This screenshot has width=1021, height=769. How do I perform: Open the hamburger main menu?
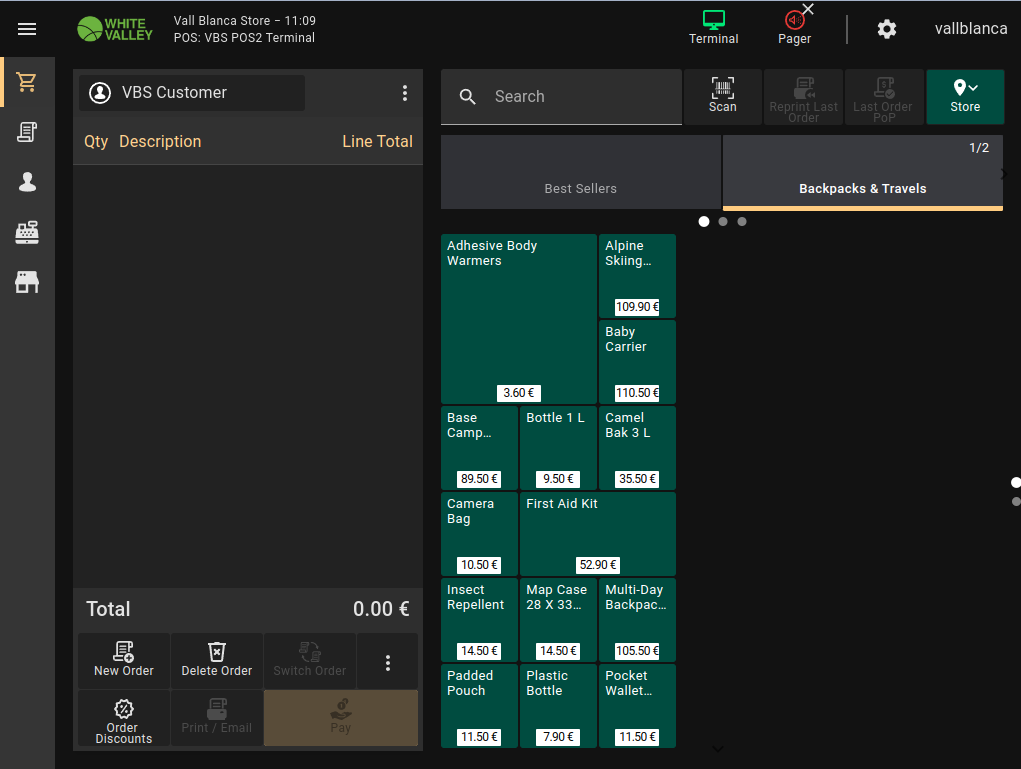27,29
